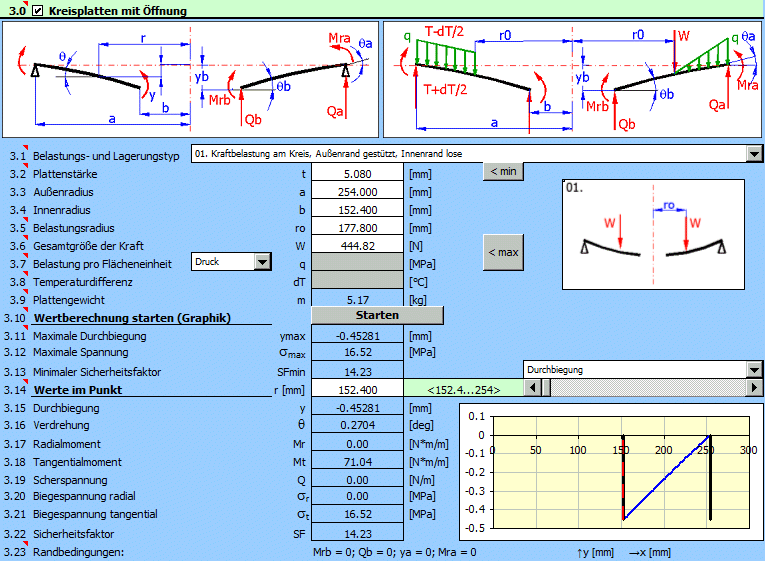Viewport: 765px width, 561px height.
Task: Toggle the Kreisplatten mit Öffnung checkbox
Action: coord(38,11)
